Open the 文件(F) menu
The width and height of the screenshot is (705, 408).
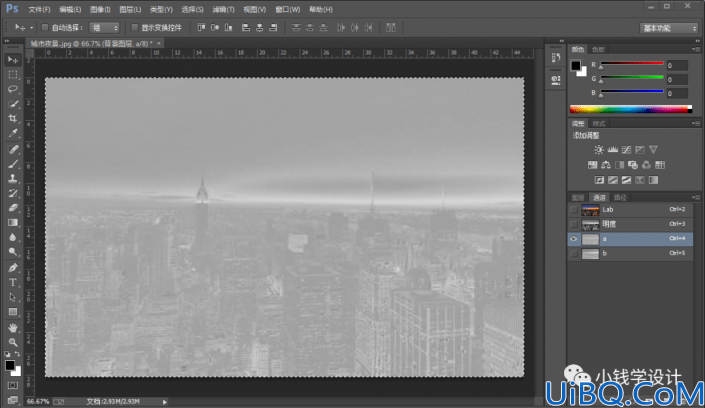coord(39,9)
